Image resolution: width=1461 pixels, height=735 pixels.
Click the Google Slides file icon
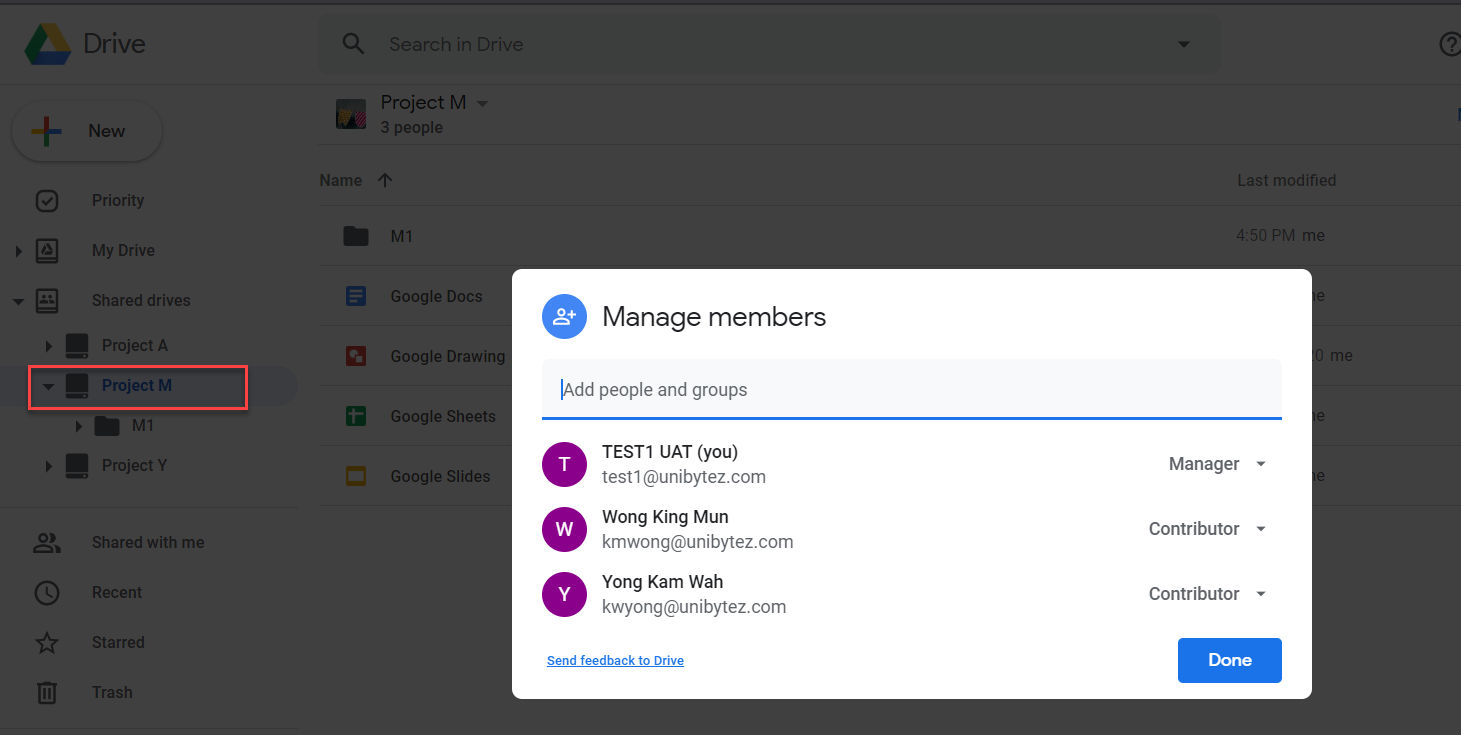[x=355, y=476]
